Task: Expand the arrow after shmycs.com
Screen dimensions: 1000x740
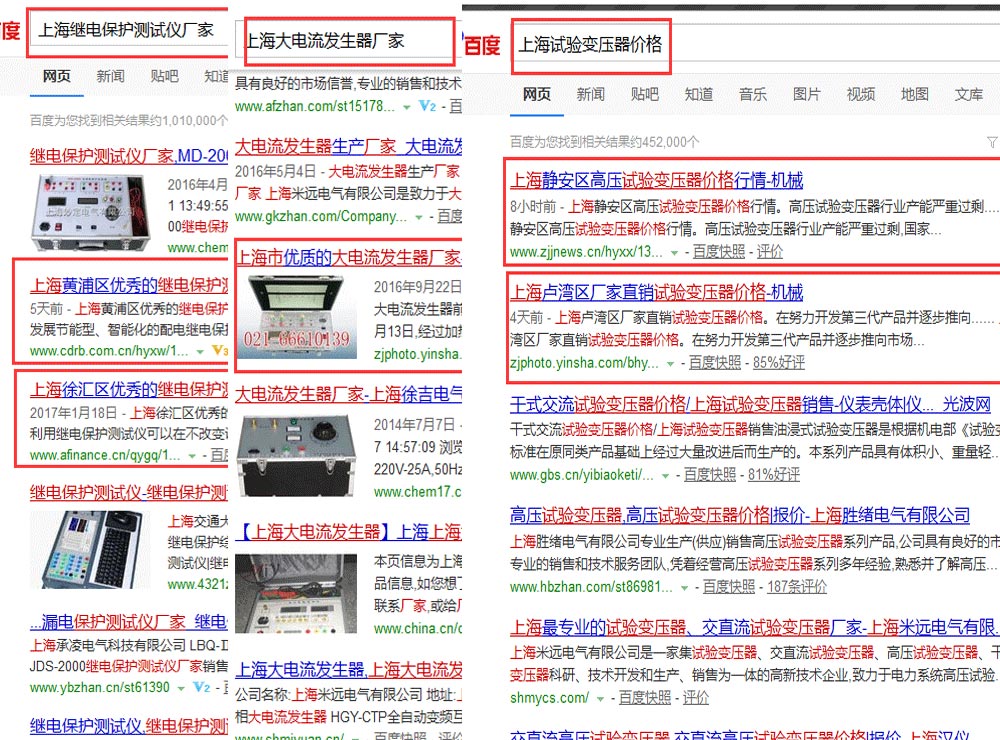Action: (x=600, y=699)
